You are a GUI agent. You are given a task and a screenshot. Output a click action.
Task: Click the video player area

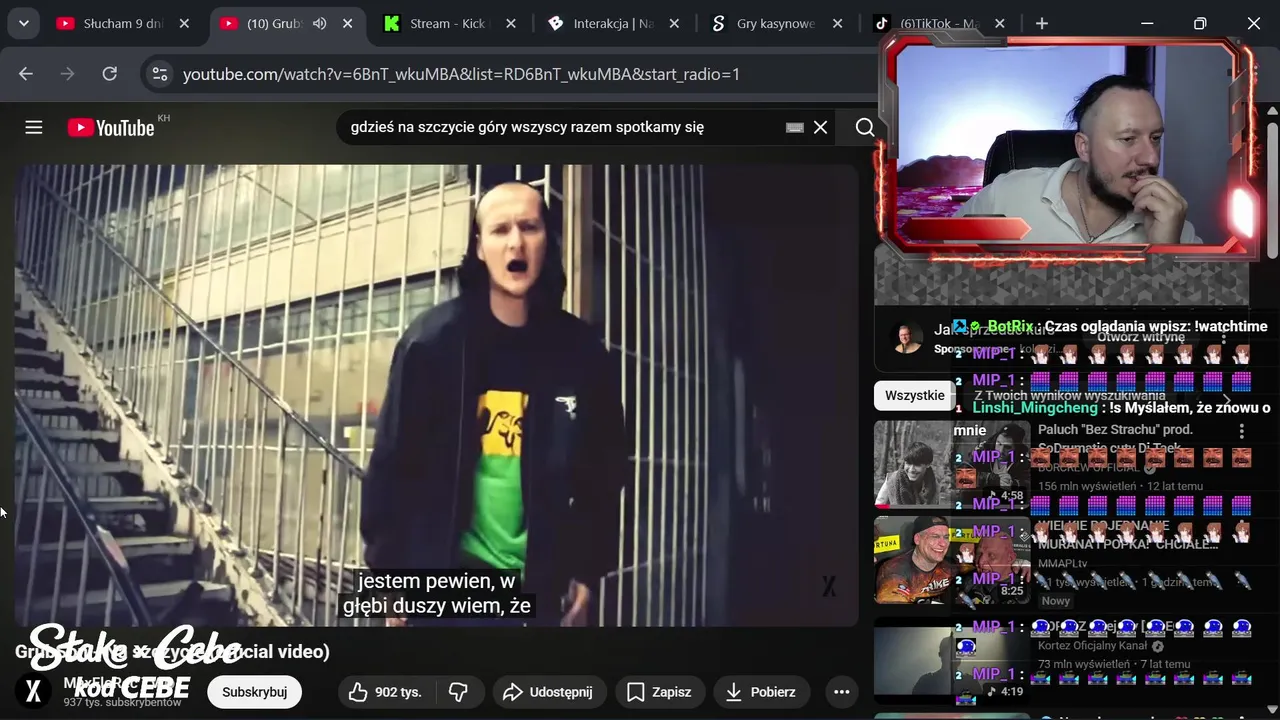click(x=436, y=395)
